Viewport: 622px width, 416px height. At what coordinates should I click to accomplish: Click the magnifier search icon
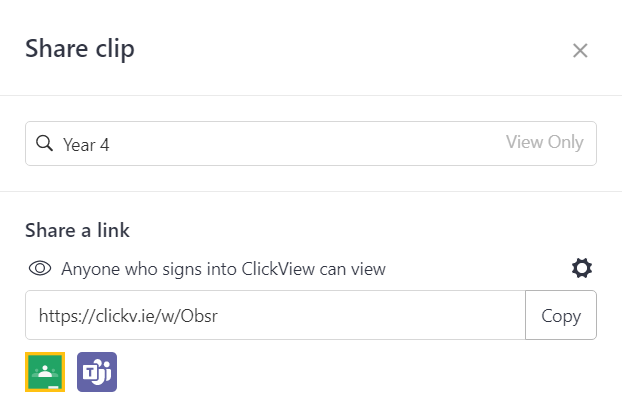[44, 143]
